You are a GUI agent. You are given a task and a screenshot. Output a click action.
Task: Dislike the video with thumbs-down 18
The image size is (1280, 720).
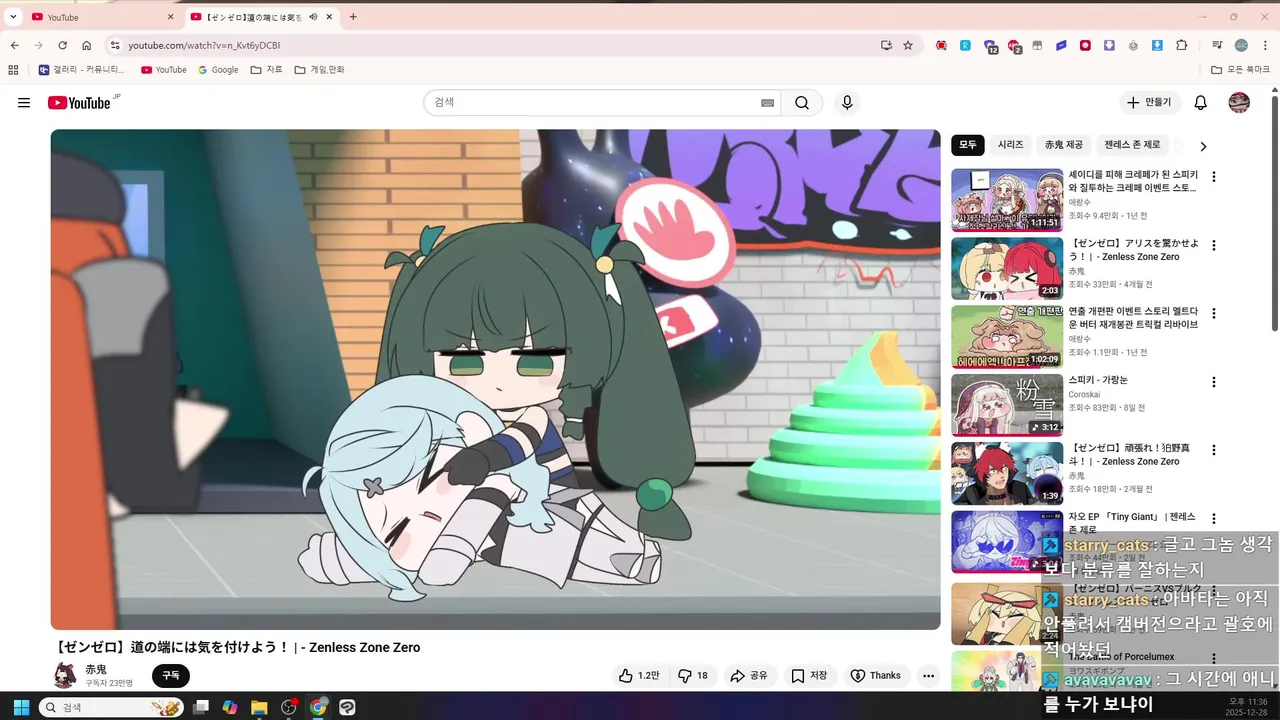[x=693, y=676]
